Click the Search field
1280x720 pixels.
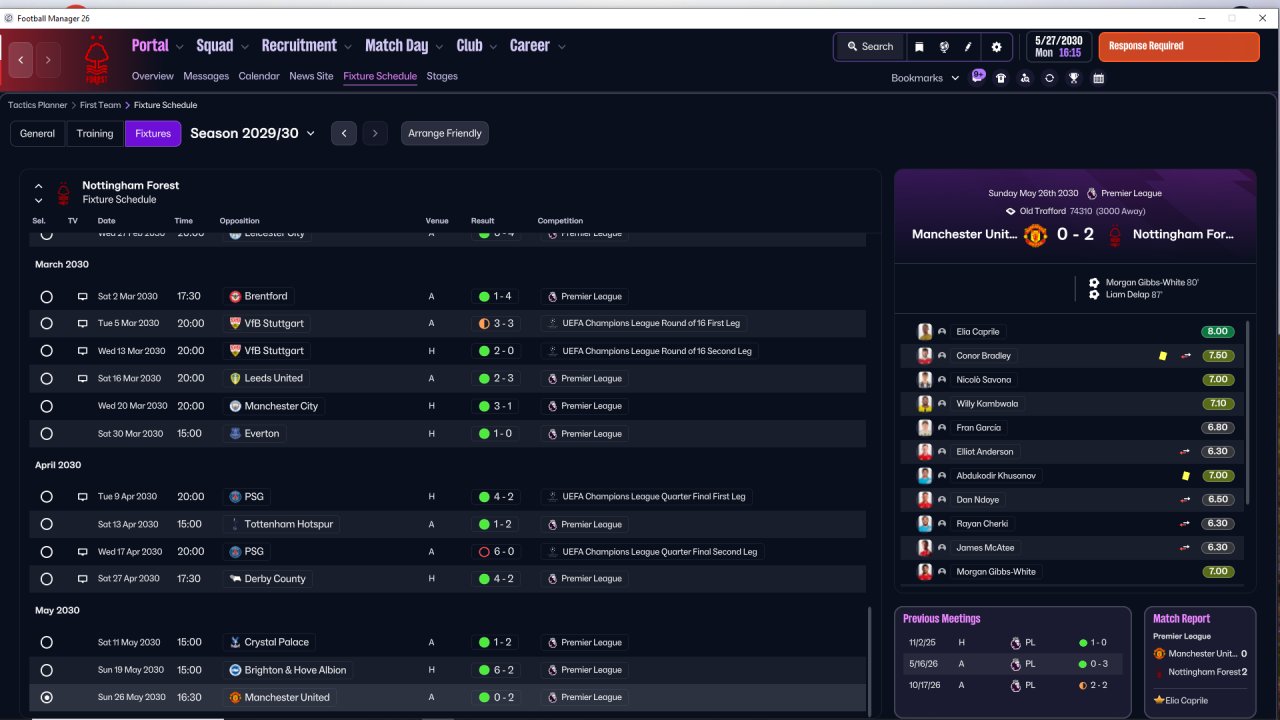[869, 46]
